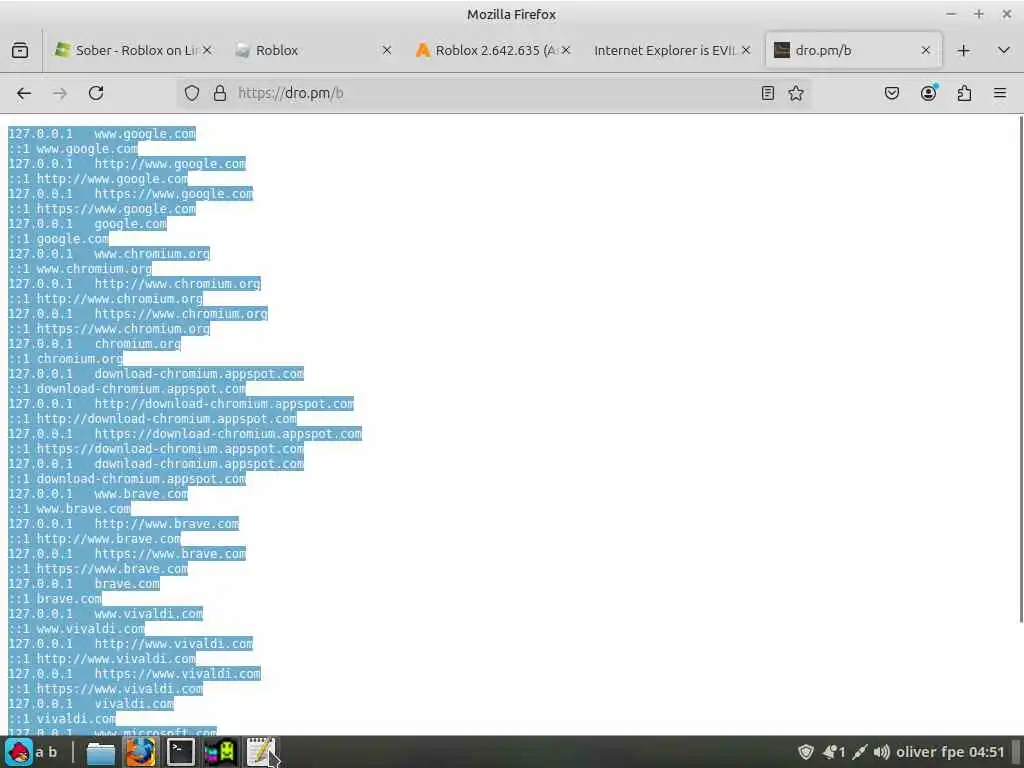This screenshot has width=1024, height=768.
Task: Open the pixel monster taskbar app icon
Action: tap(220, 752)
